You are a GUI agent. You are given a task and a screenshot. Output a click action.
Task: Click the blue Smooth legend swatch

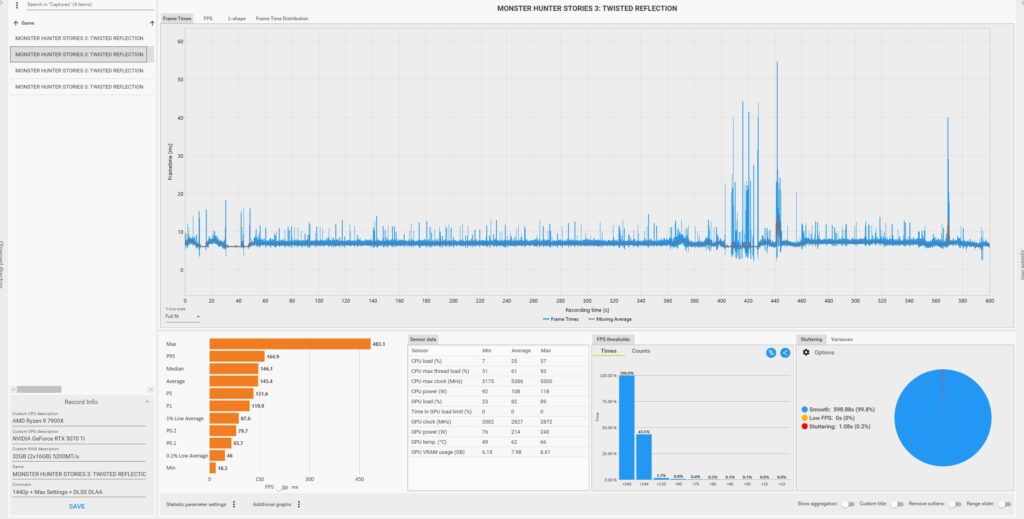click(x=805, y=409)
